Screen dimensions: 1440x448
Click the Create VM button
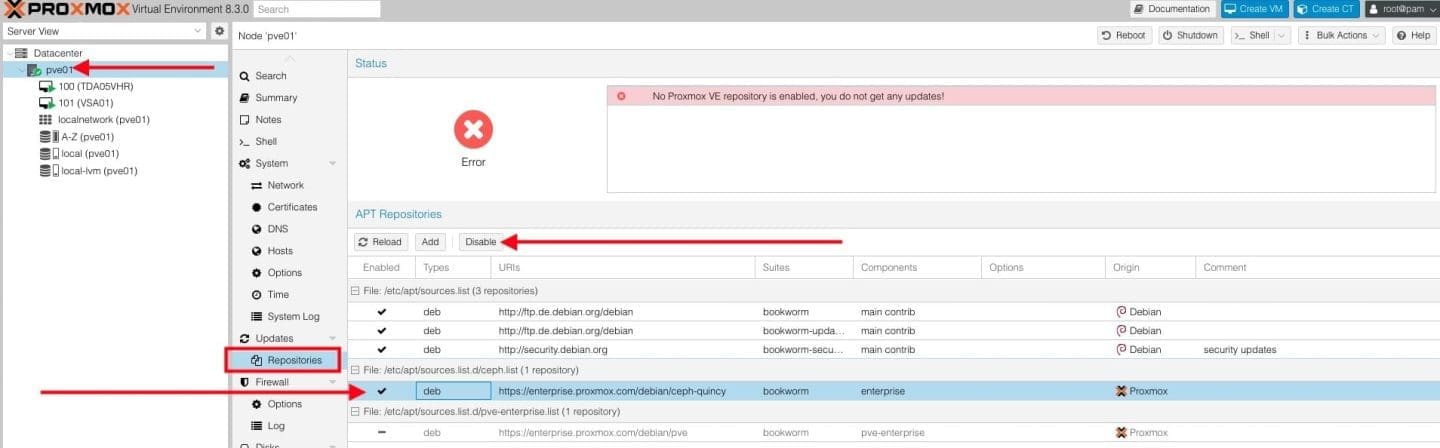pyautogui.click(x=1254, y=9)
